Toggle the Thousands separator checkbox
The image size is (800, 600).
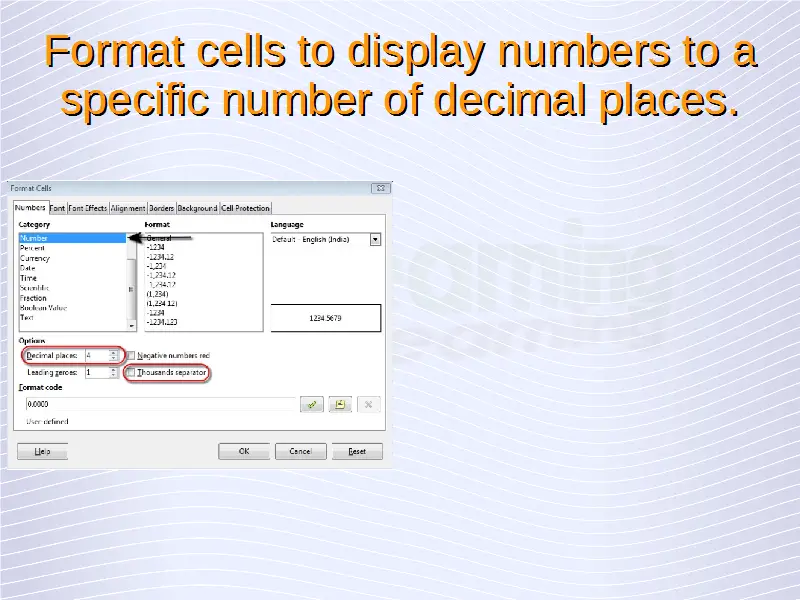[x=131, y=372]
